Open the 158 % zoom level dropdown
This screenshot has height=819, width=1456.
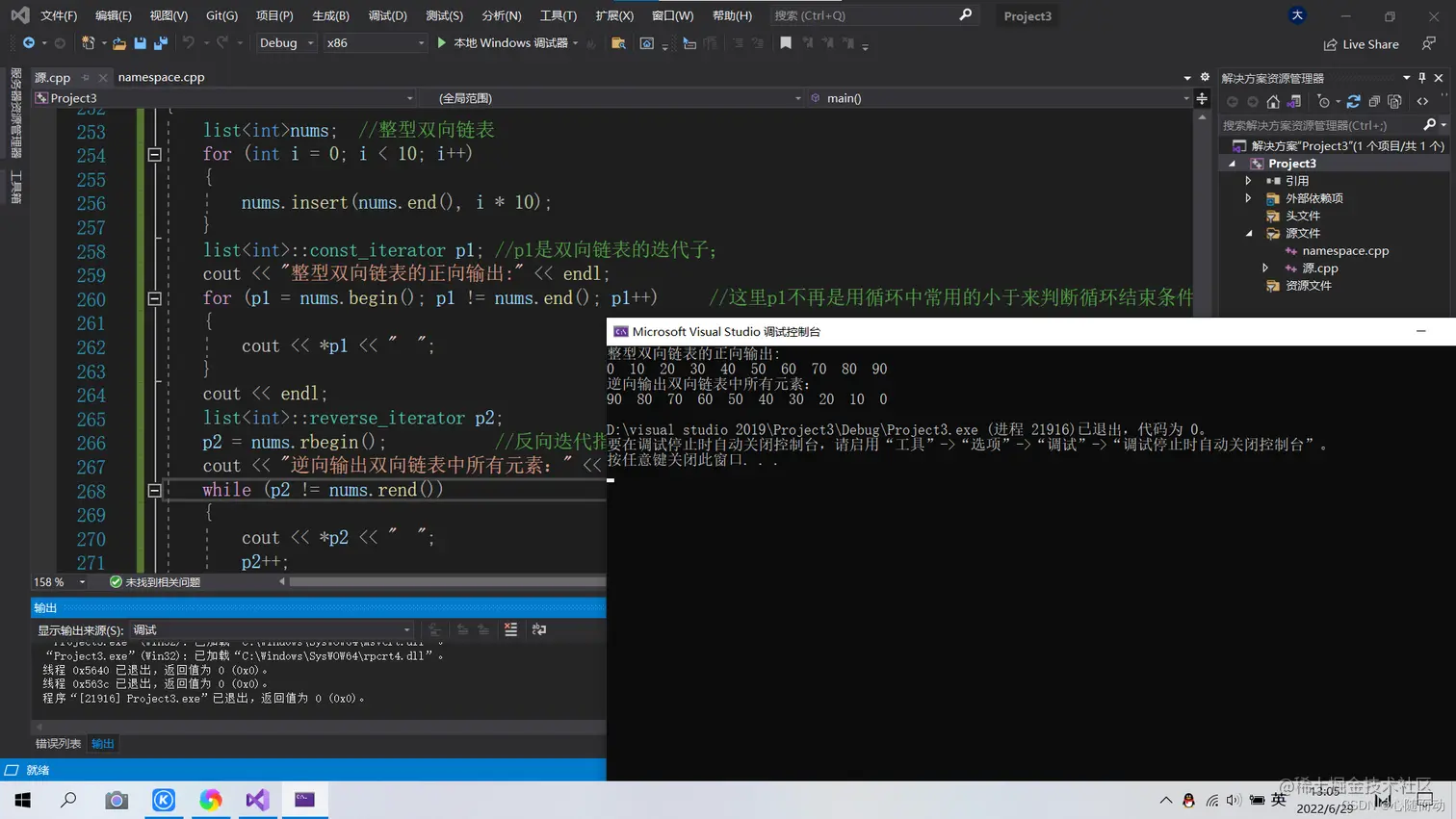click(x=60, y=582)
